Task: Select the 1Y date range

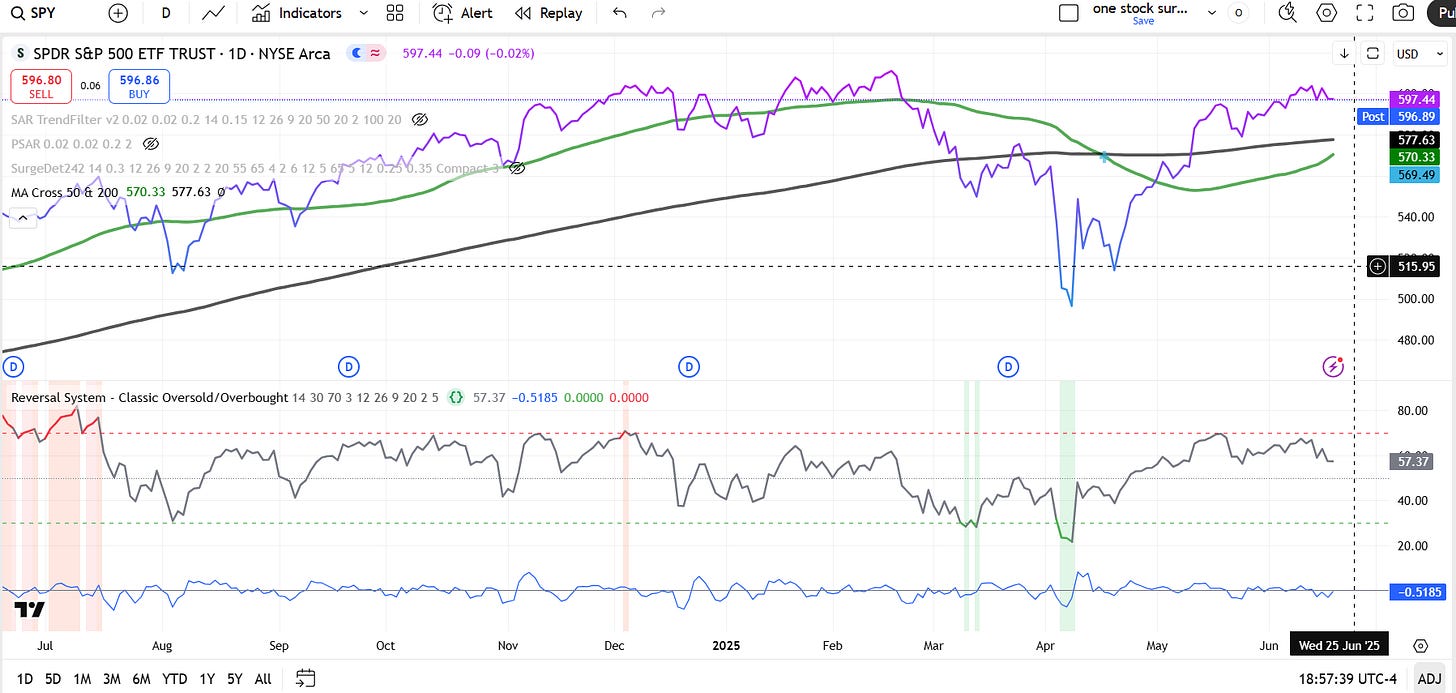Action: (x=207, y=679)
